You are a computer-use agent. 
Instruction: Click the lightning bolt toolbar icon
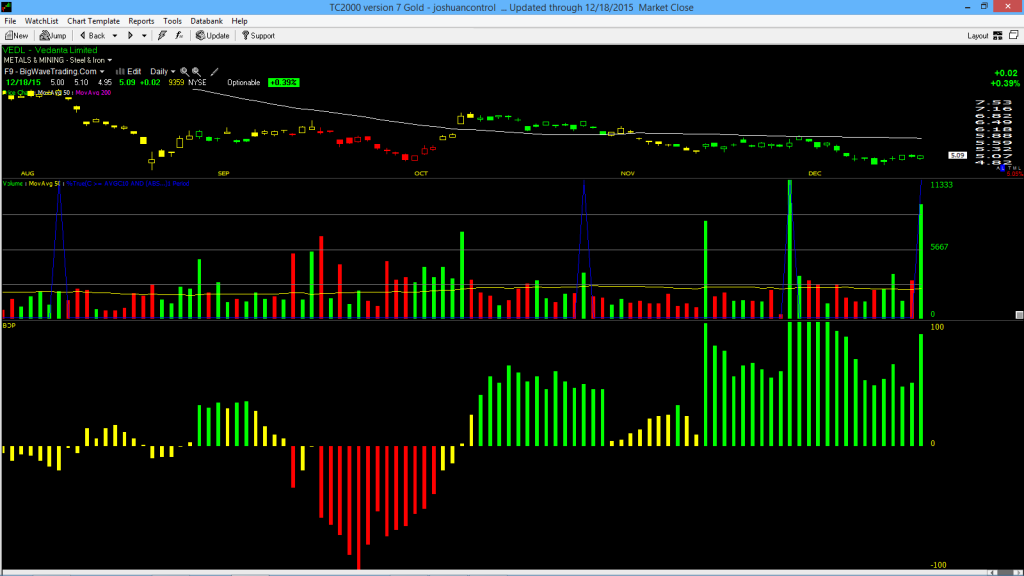[x=162, y=36]
